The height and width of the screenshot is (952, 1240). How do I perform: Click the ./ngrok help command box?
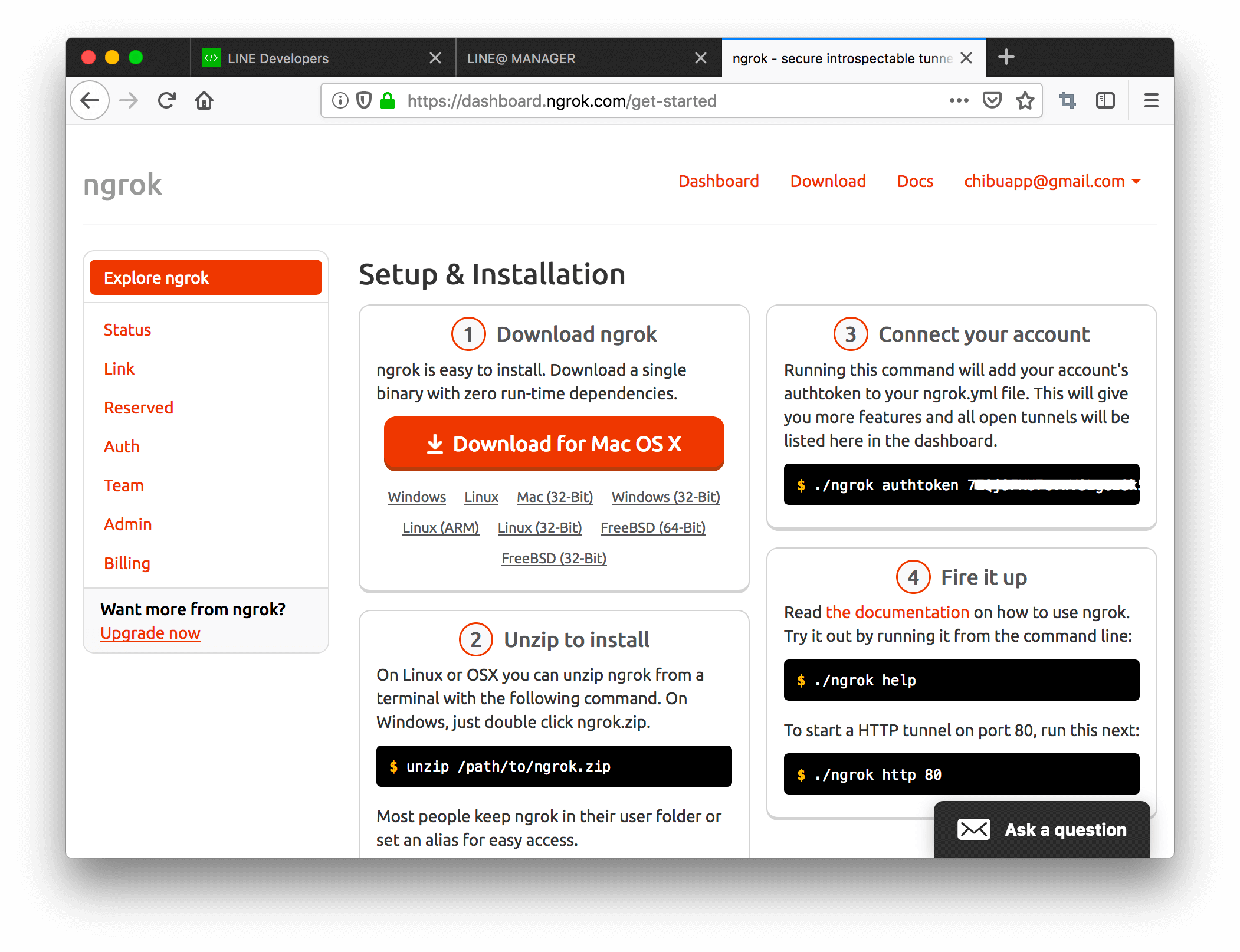click(962, 680)
